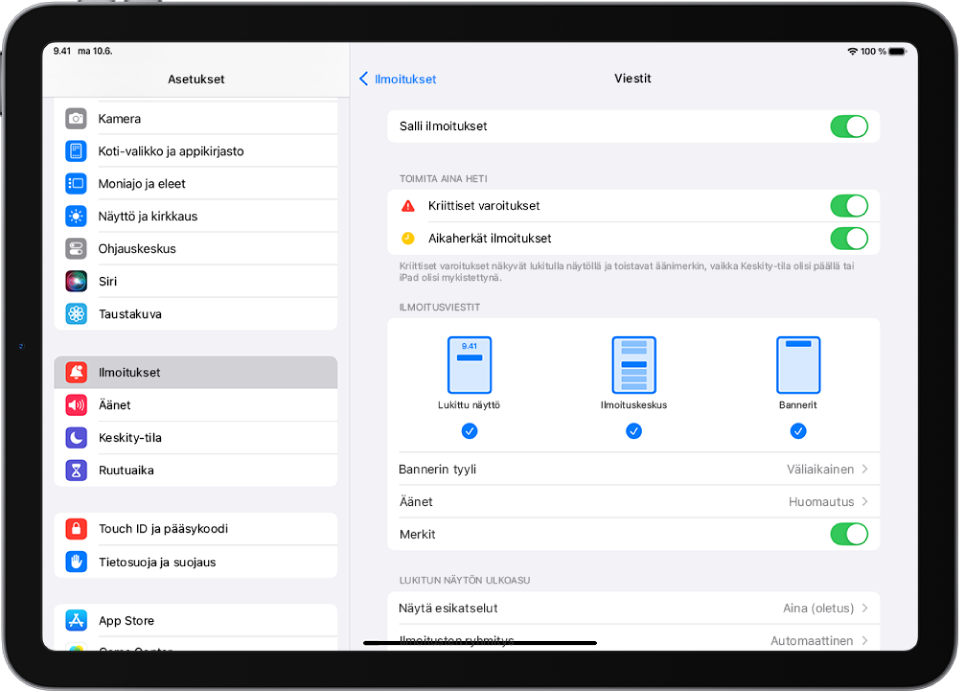Tap the back chevron beside Ilmoitukset
Viewport: 960px width, 692px height.
(364, 78)
